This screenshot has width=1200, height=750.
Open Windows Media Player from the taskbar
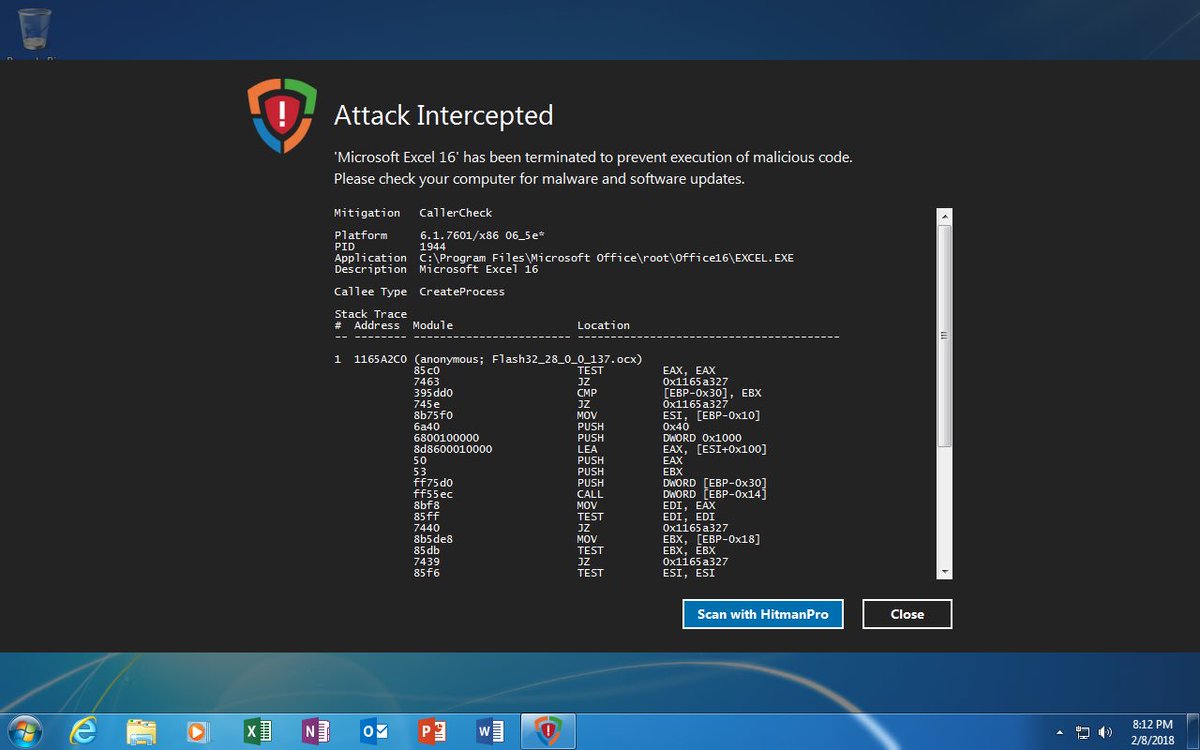point(199,731)
